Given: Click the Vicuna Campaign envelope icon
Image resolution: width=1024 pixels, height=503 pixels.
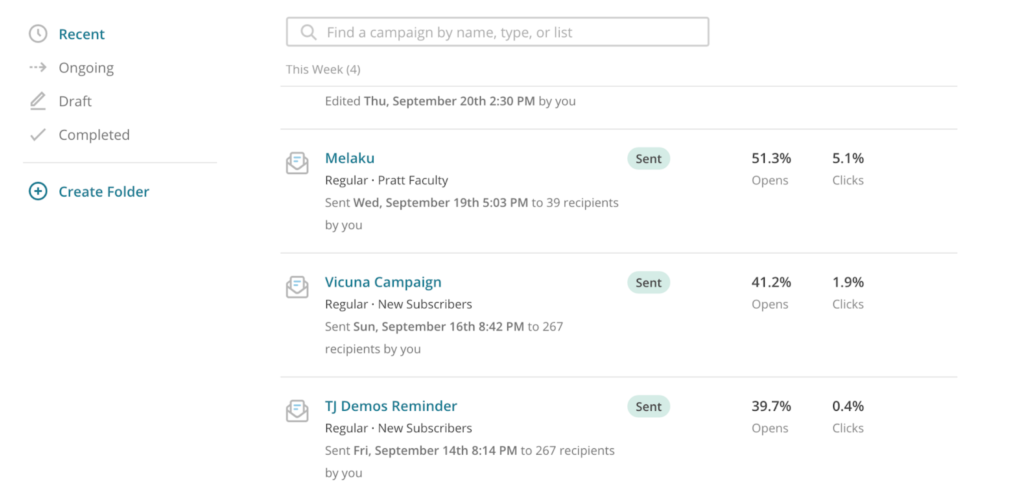Looking at the screenshot, I should (297, 287).
